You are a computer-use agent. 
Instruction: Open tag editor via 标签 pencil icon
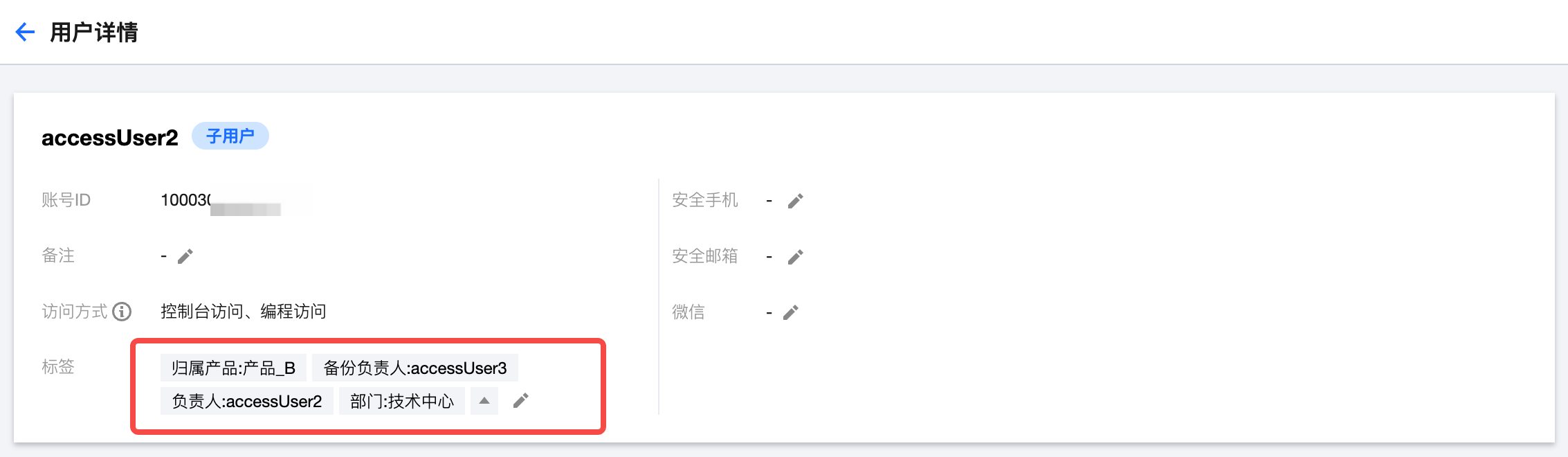click(521, 401)
